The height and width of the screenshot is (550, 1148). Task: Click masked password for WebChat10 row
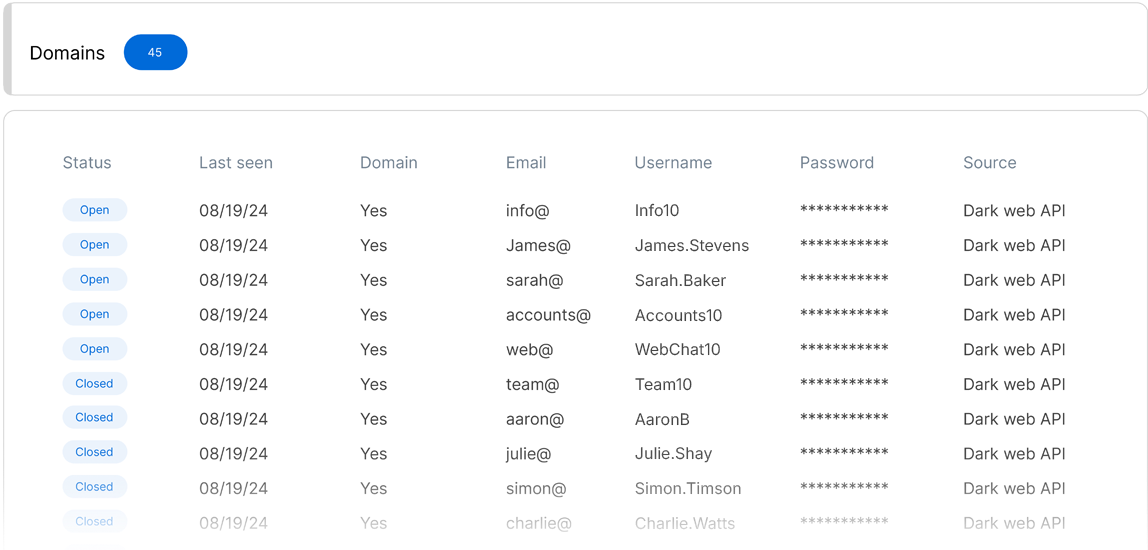click(x=844, y=350)
